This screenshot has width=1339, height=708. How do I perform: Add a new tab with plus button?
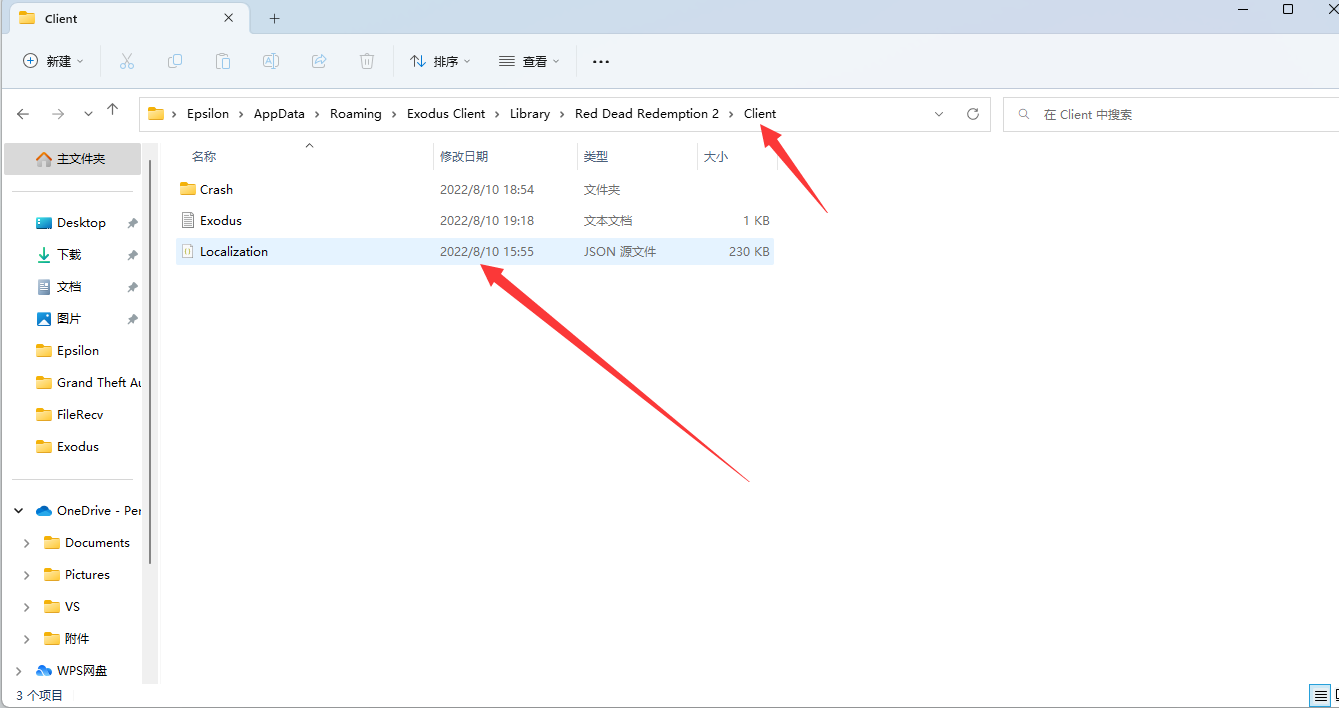pyautogui.click(x=274, y=18)
